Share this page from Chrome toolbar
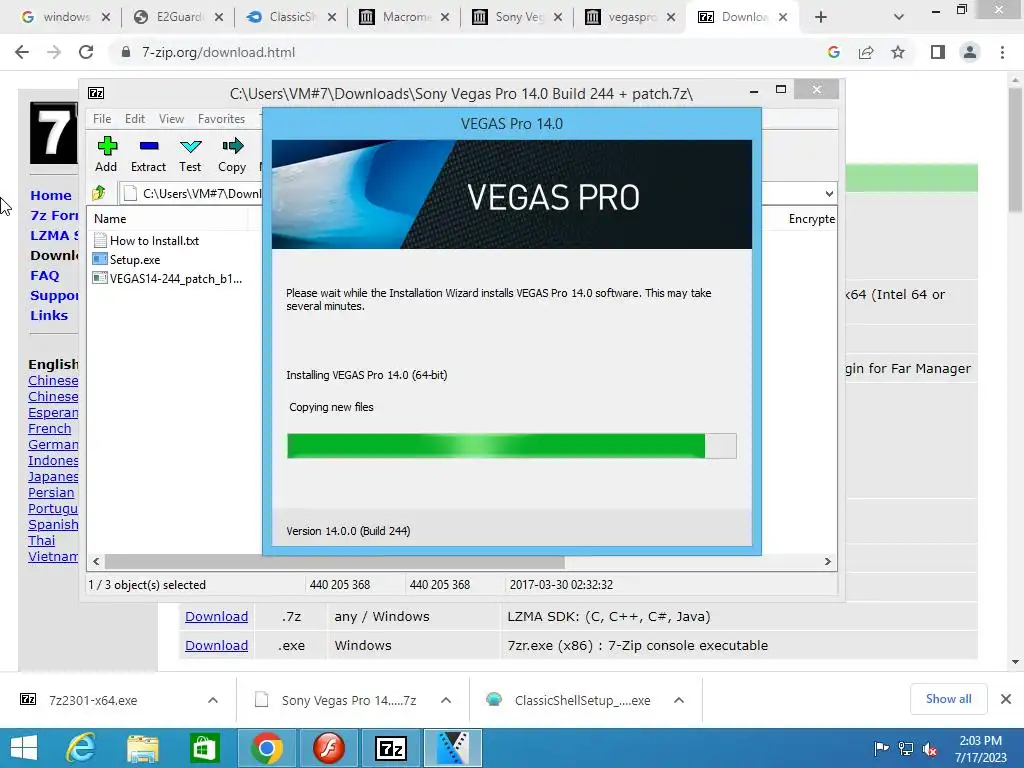Screen dimensions: 1024x768 [x=866, y=52]
